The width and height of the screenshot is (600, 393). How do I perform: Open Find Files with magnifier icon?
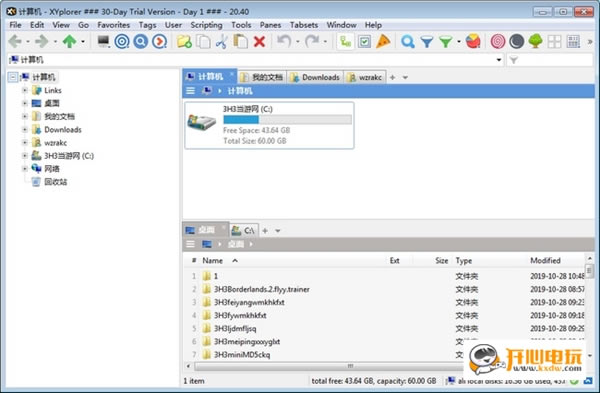coord(408,41)
